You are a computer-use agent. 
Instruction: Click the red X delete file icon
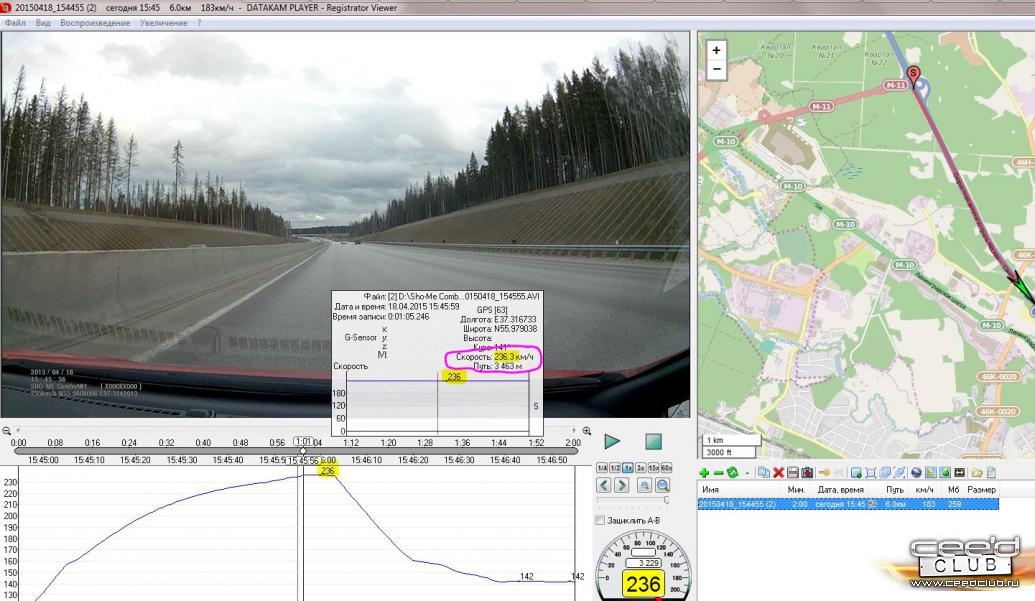(x=778, y=472)
